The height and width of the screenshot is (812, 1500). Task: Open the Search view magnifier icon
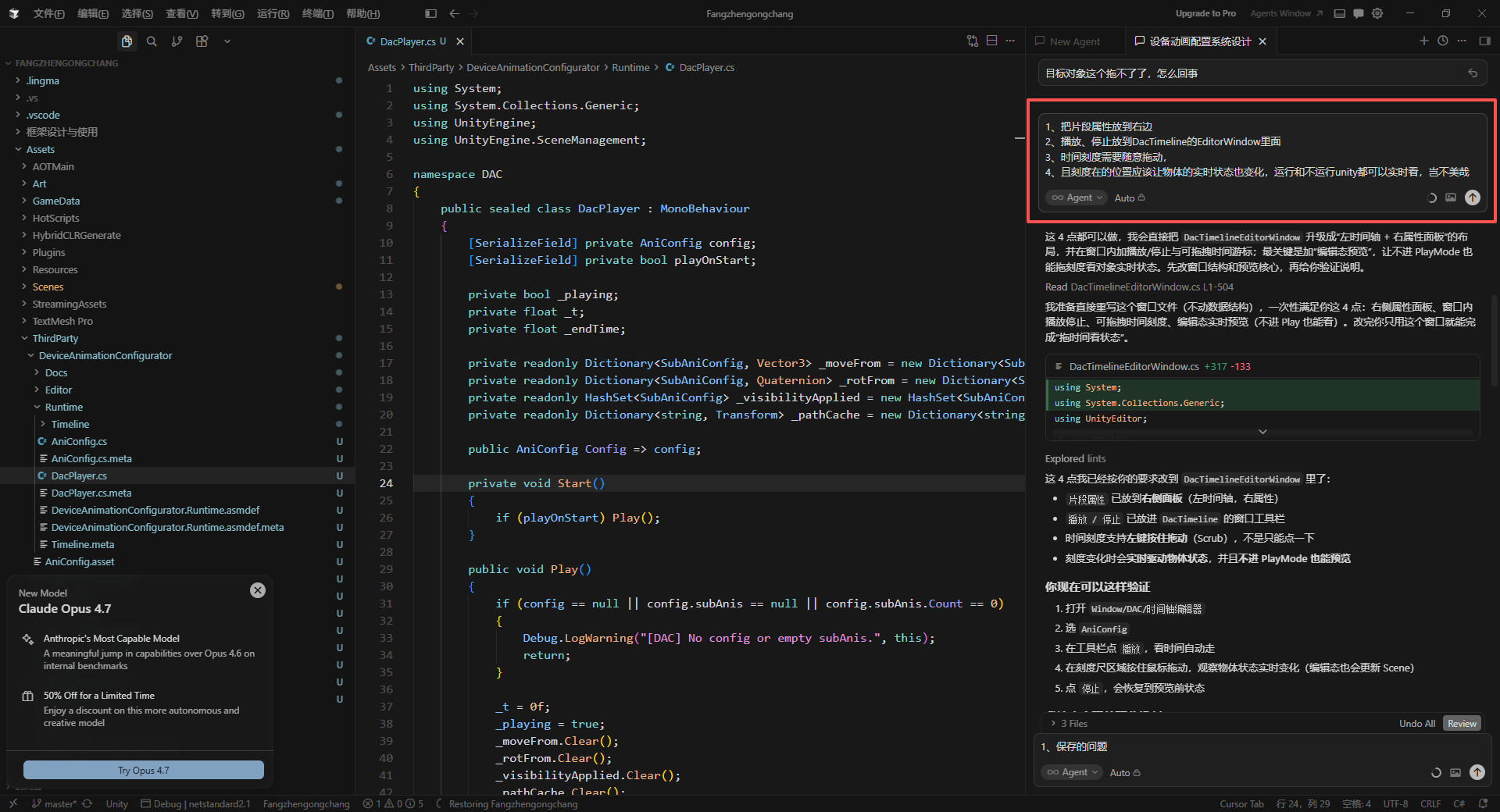[x=152, y=41]
